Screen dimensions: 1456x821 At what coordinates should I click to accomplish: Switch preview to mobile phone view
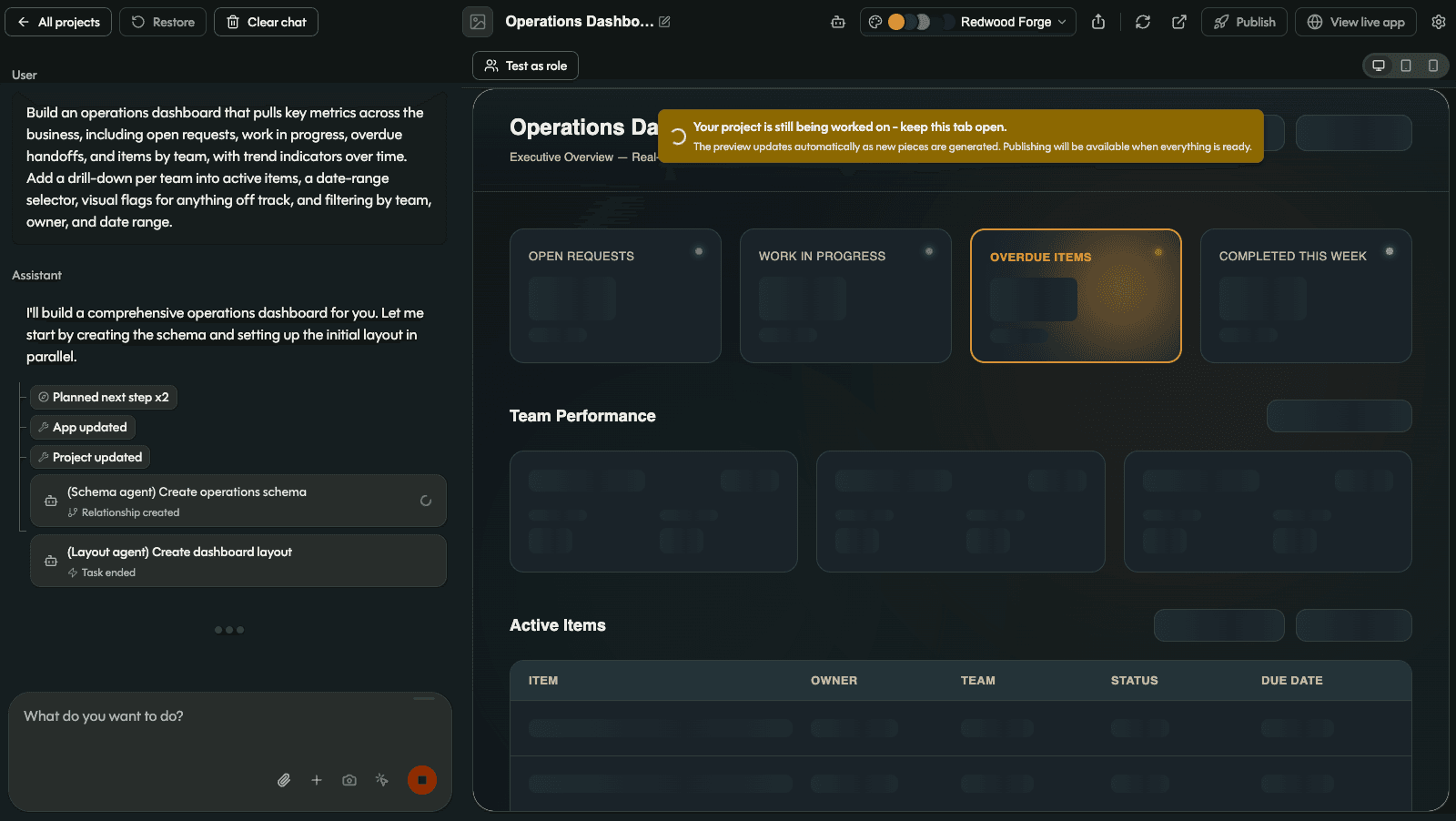point(1433,66)
